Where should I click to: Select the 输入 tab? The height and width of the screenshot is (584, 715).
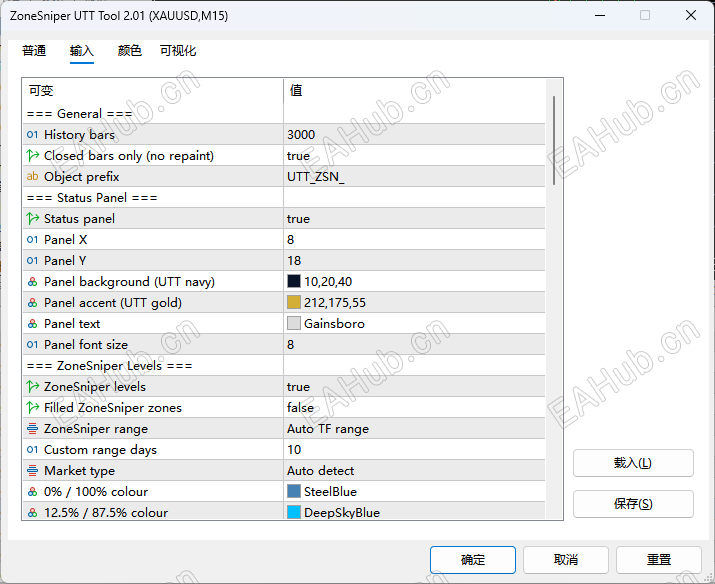point(82,51)
